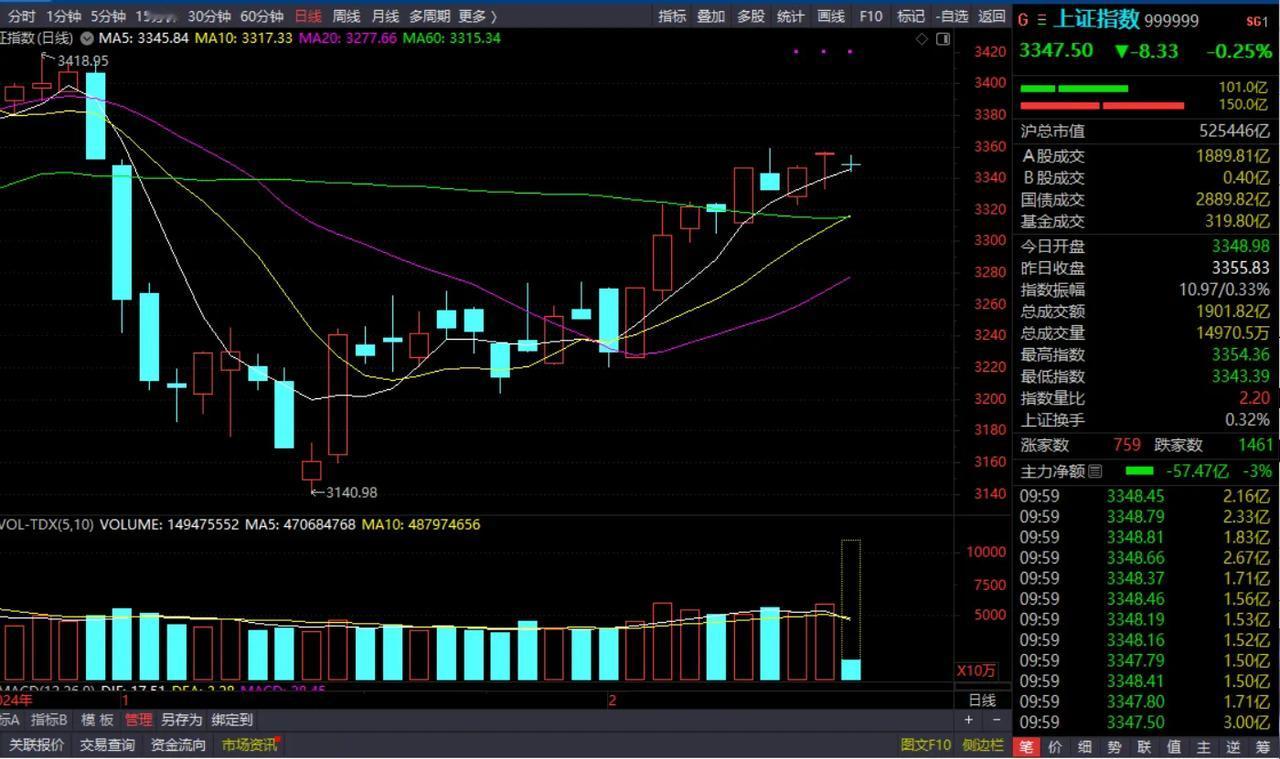Click the 标记 mark button

911,16
